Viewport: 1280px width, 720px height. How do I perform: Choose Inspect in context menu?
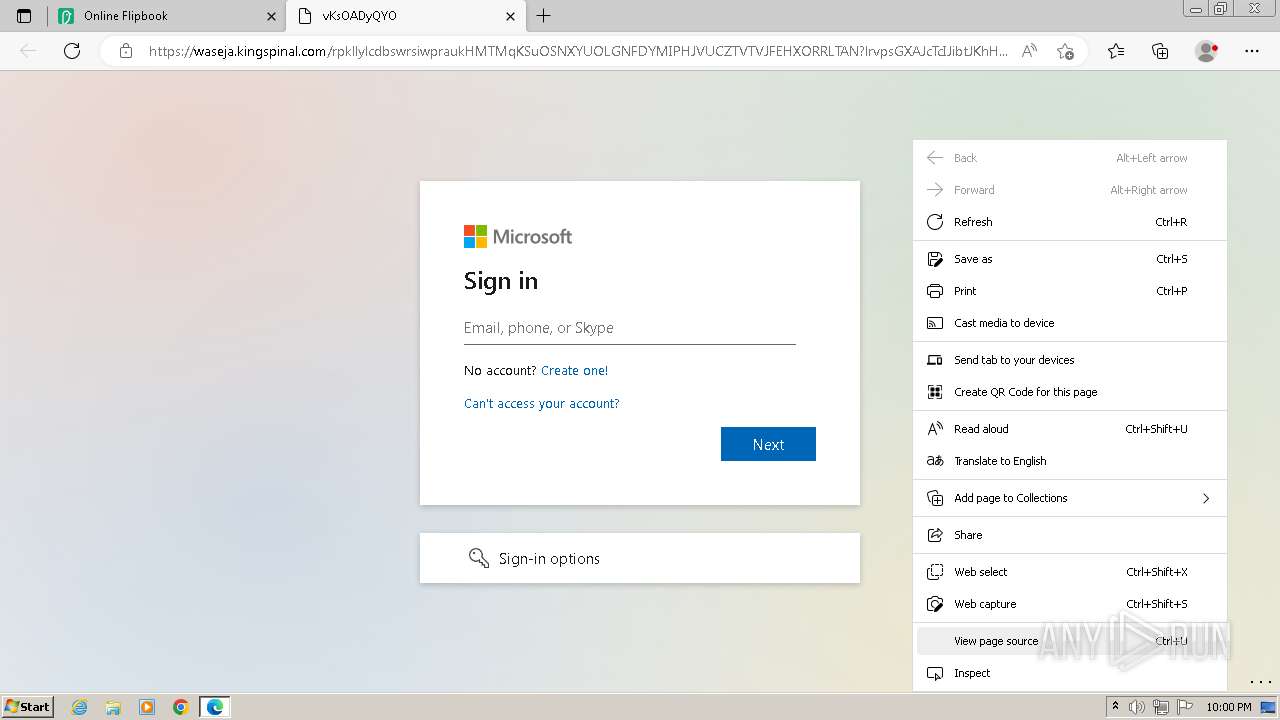pos(1070,673)
